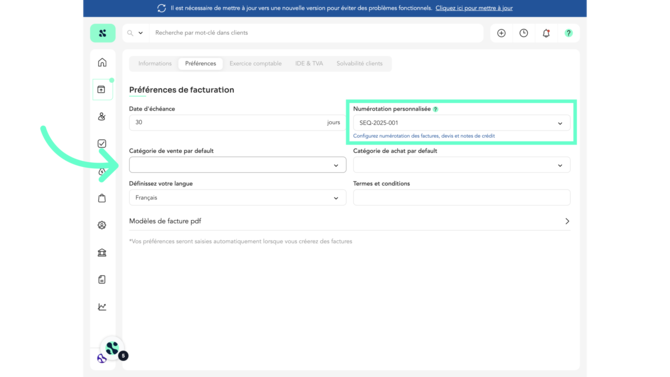Click the checkbox tasks sidebar icon
670x377 pixels.
[x=102, y=144]
